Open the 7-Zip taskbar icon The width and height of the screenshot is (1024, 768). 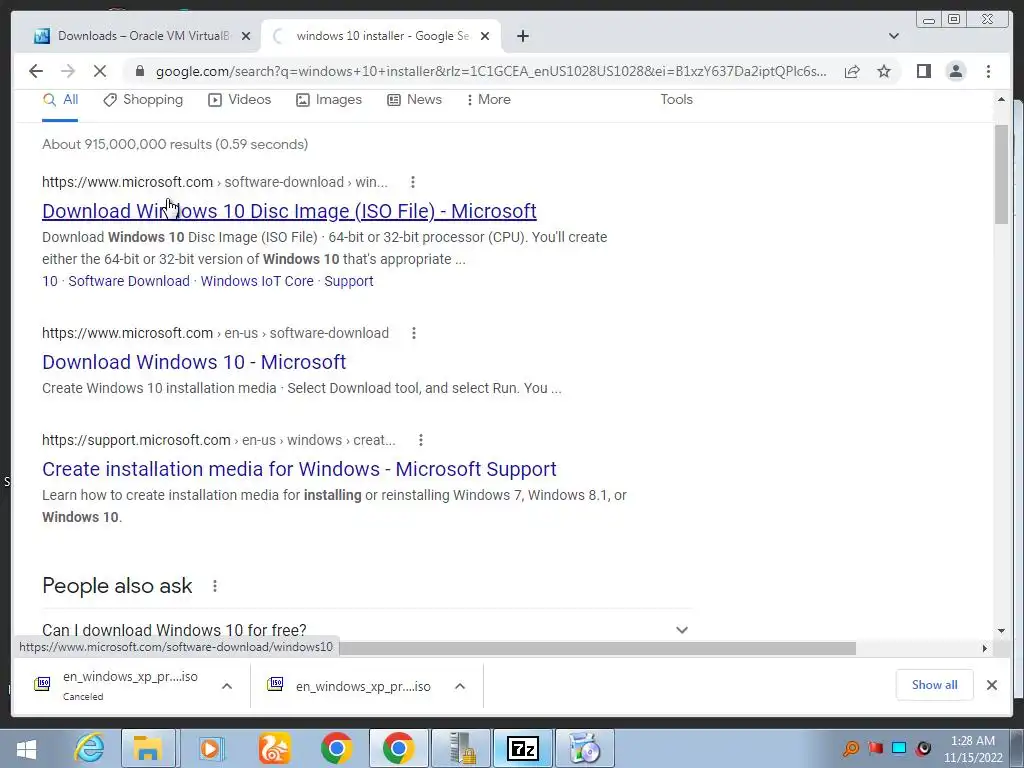pos(523,748)
